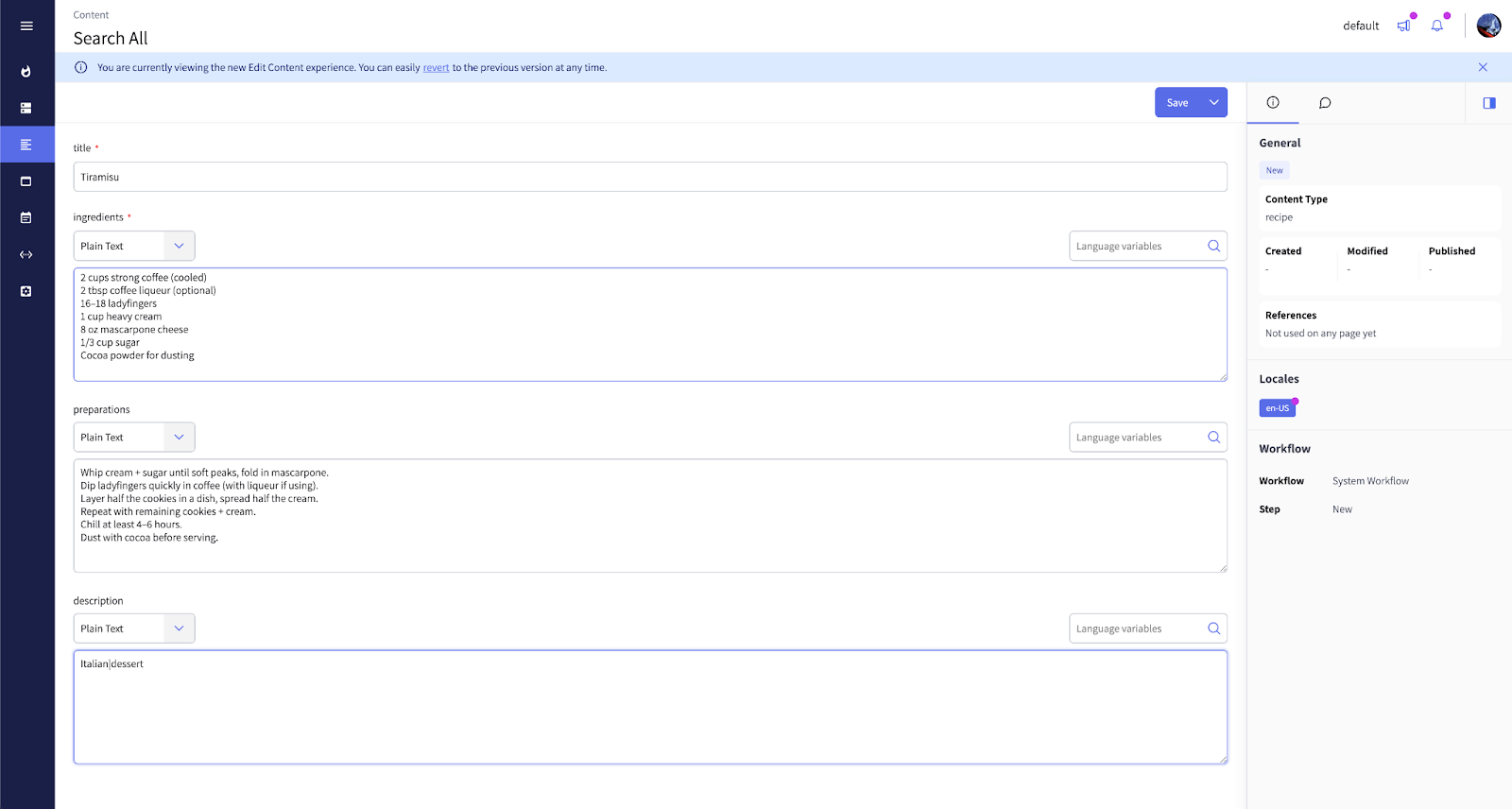Click the revert link in banner
This screenshot has width=1512, height=809.
[x=436, y=68]
